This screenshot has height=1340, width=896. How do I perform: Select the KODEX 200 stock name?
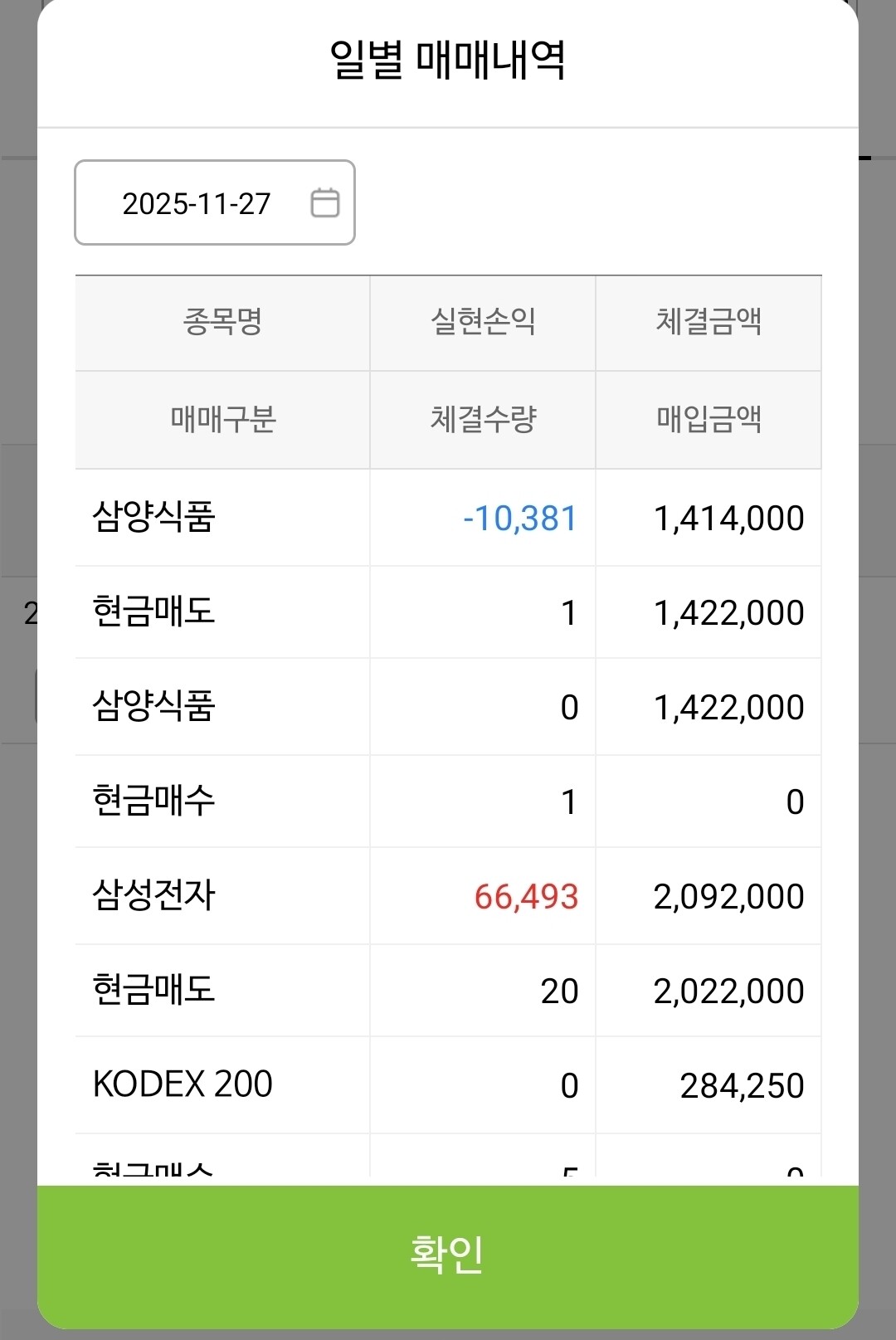[x=183, y=1084]
